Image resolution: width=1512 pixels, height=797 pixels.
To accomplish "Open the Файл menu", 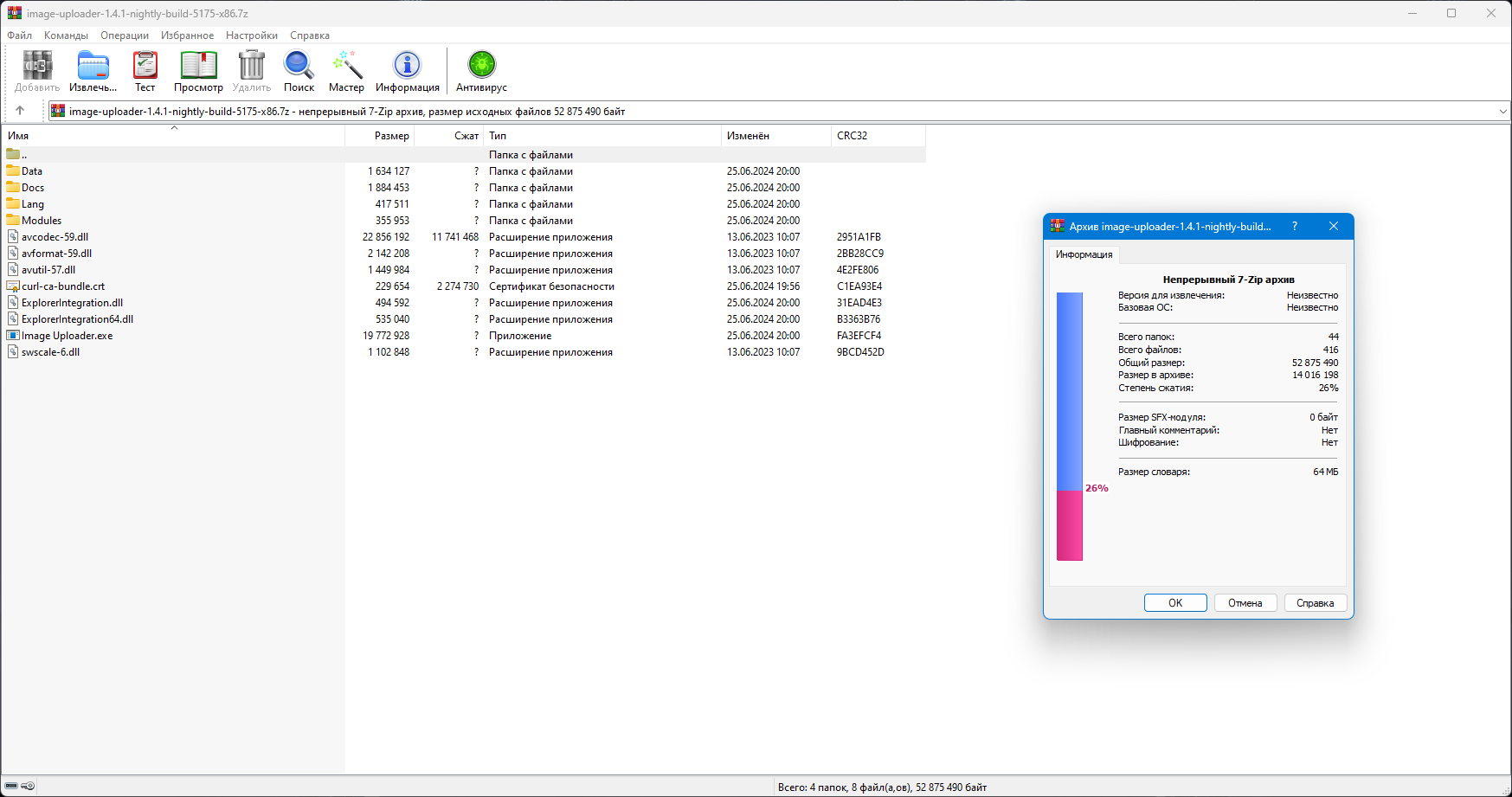I will [x=20, y=35].
